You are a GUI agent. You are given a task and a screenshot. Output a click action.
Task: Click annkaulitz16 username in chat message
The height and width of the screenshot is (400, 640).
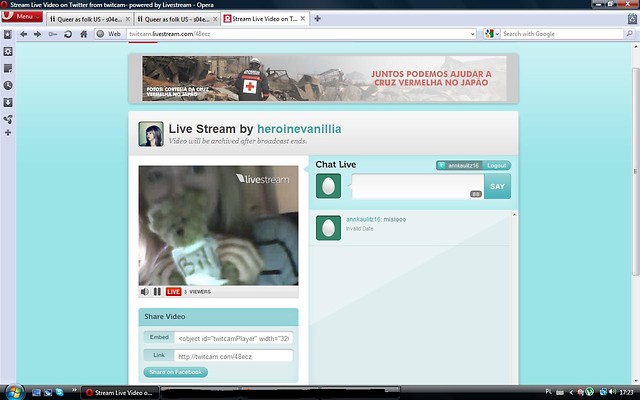click(x=363, y=219)
